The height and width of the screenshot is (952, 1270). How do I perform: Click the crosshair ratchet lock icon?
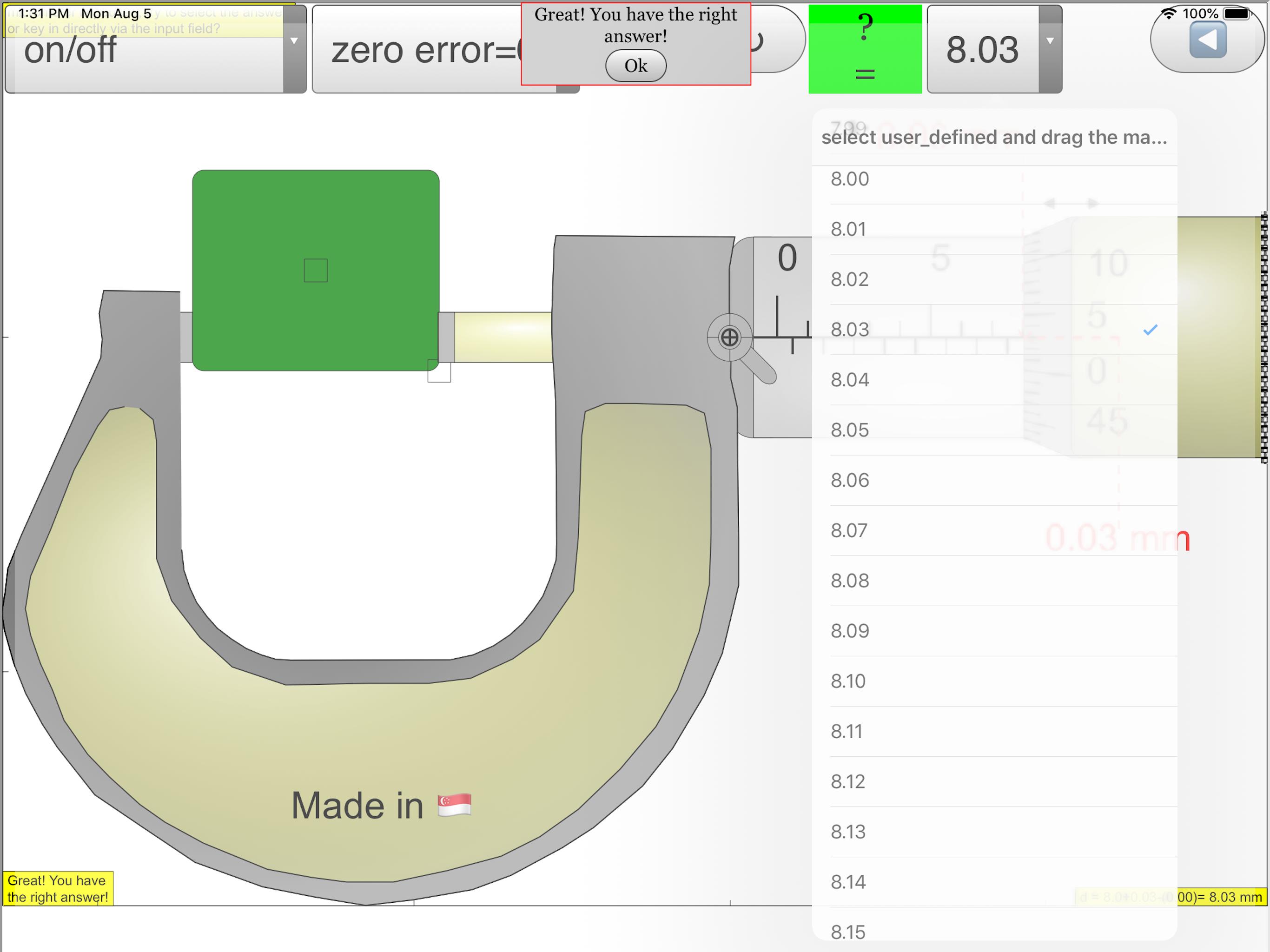pos(729,337)
